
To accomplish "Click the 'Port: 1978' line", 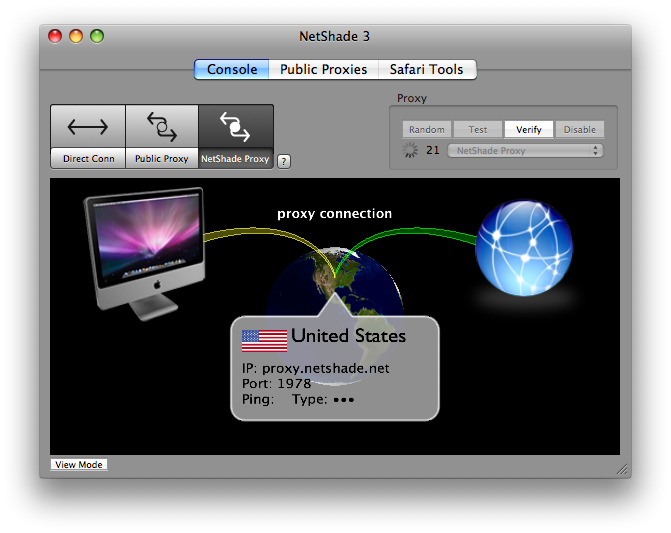I will click(x=276, y=384).
